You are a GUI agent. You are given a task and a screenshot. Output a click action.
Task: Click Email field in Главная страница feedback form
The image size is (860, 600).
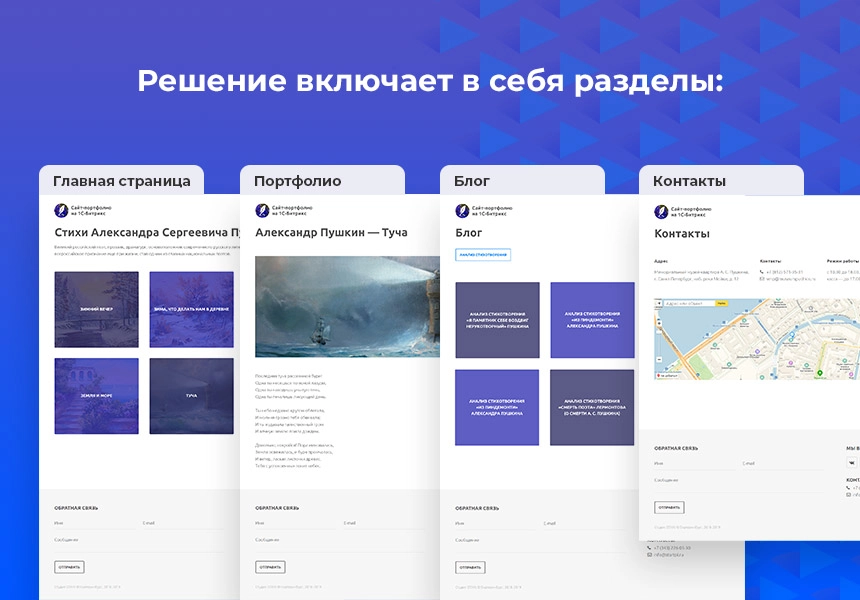click(183, 524)
